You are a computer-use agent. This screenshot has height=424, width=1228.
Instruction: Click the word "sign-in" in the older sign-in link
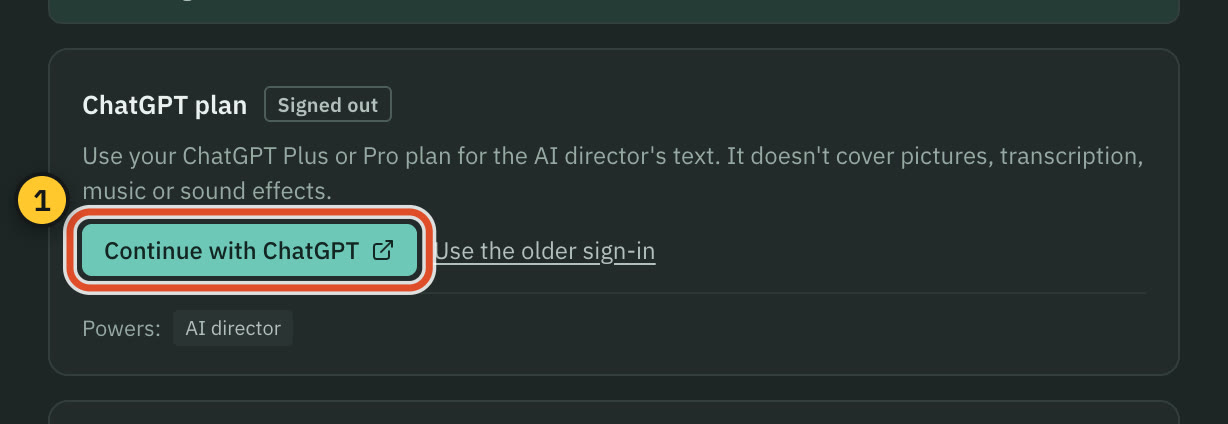(619, 250)
